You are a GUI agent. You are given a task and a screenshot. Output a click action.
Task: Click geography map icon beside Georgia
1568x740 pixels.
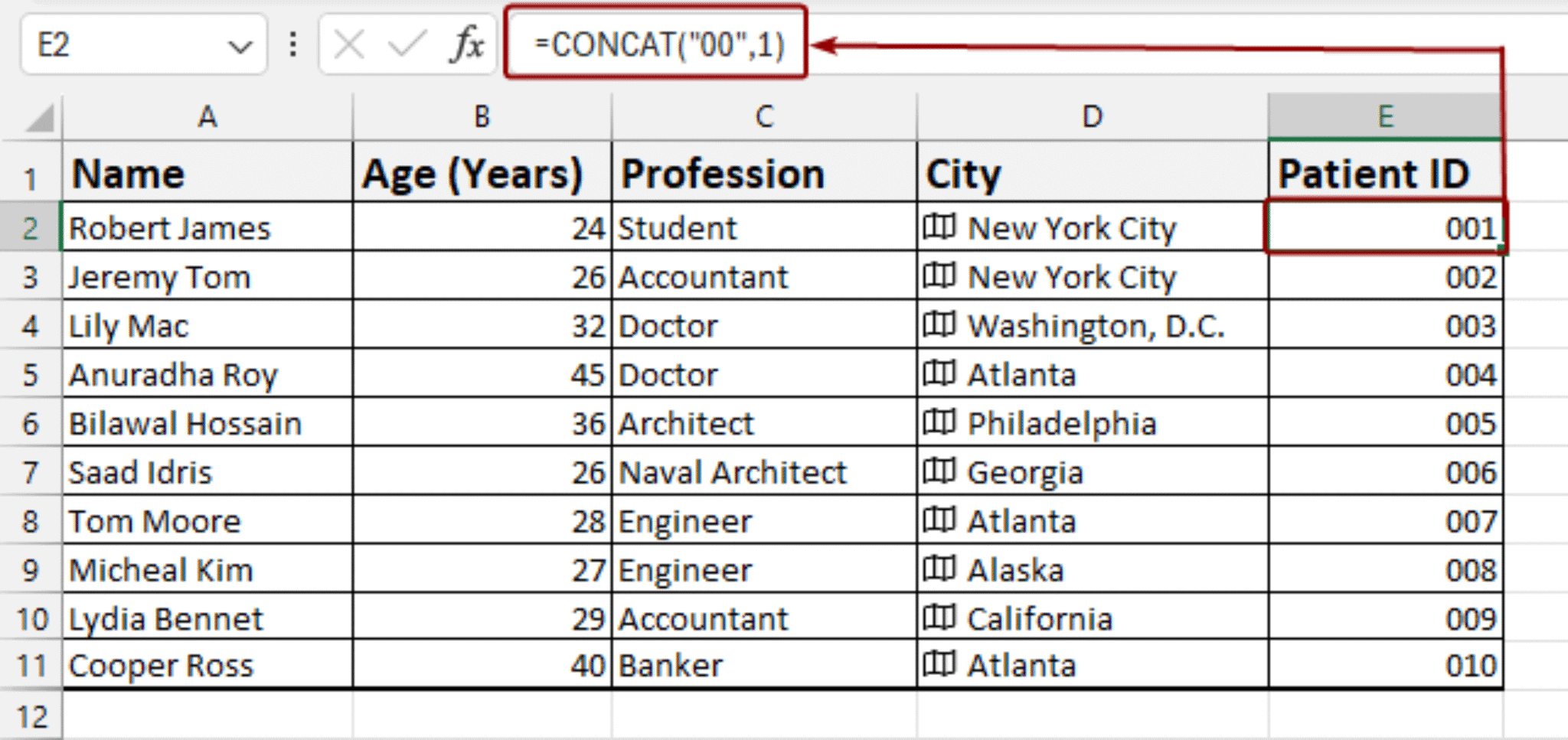[939, 471]
